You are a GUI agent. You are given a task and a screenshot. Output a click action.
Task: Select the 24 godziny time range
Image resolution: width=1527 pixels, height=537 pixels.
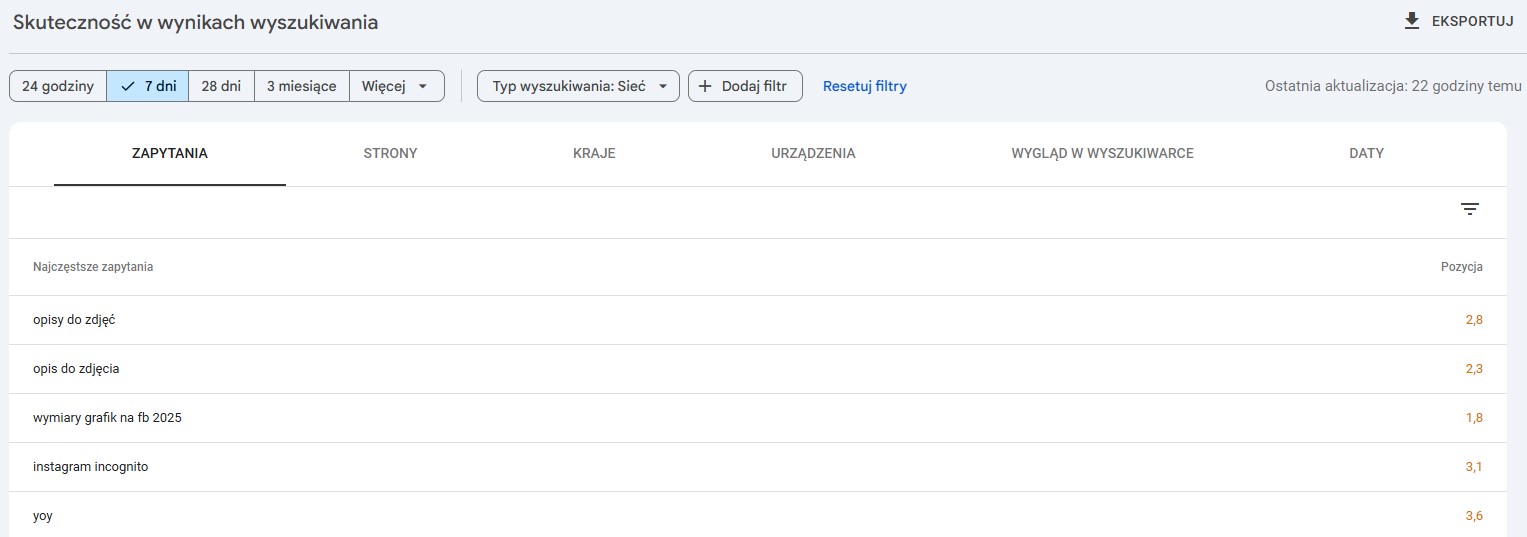pos(58,86)
